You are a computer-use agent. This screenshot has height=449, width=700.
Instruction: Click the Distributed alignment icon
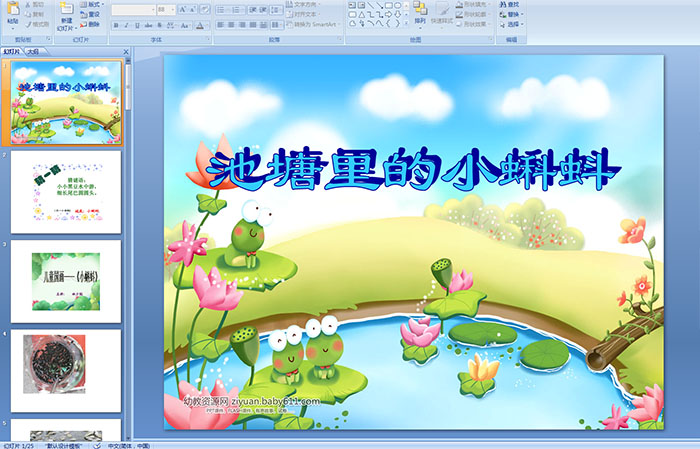click(263, 25)
